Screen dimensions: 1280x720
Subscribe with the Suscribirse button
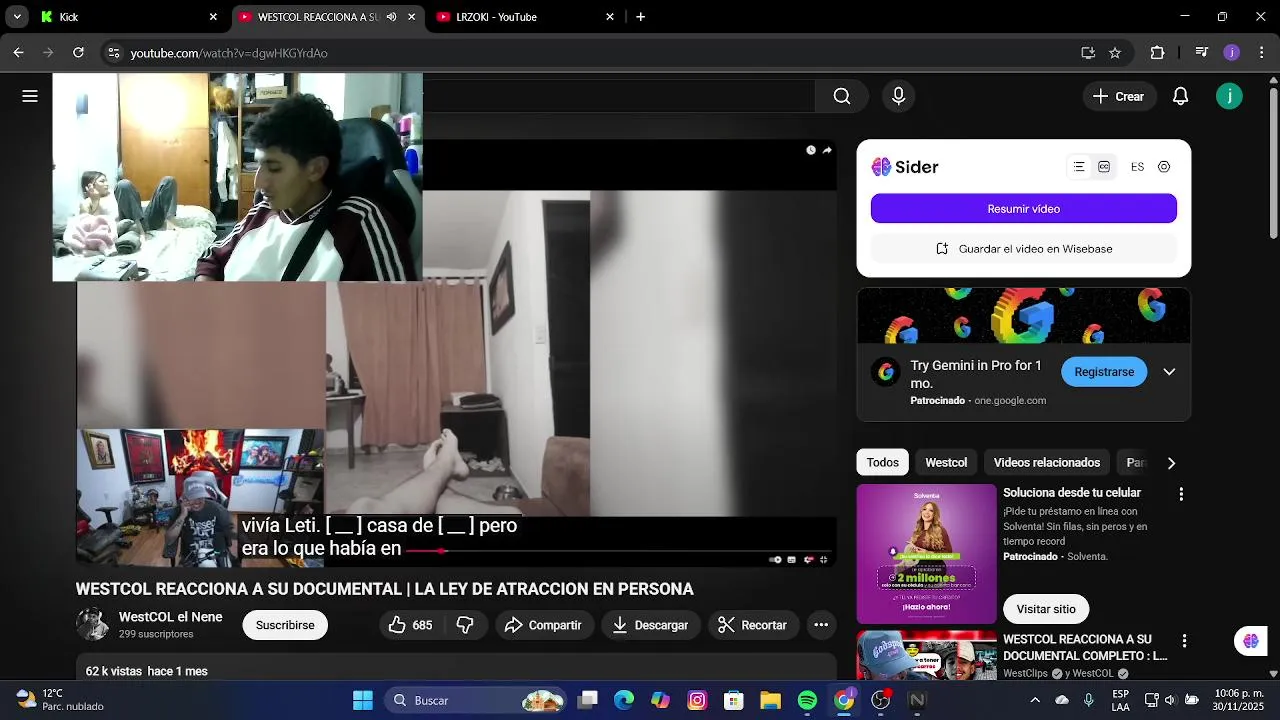coord(285,625)
